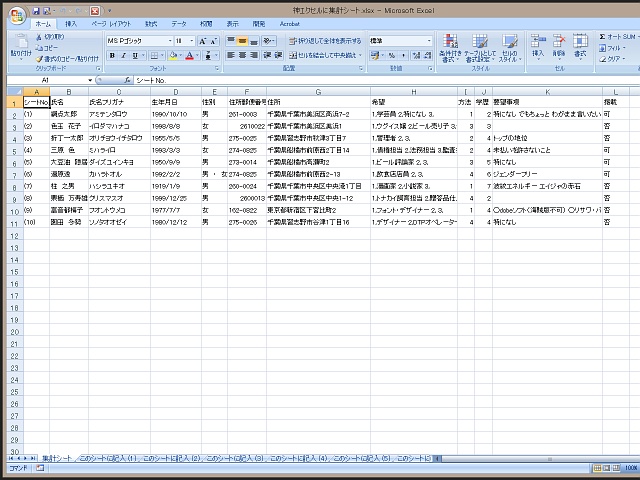The width and height of the screenshot is (640, 480).
Task: Open the Acrobat ribbon tab
Action: pos(290,24)
